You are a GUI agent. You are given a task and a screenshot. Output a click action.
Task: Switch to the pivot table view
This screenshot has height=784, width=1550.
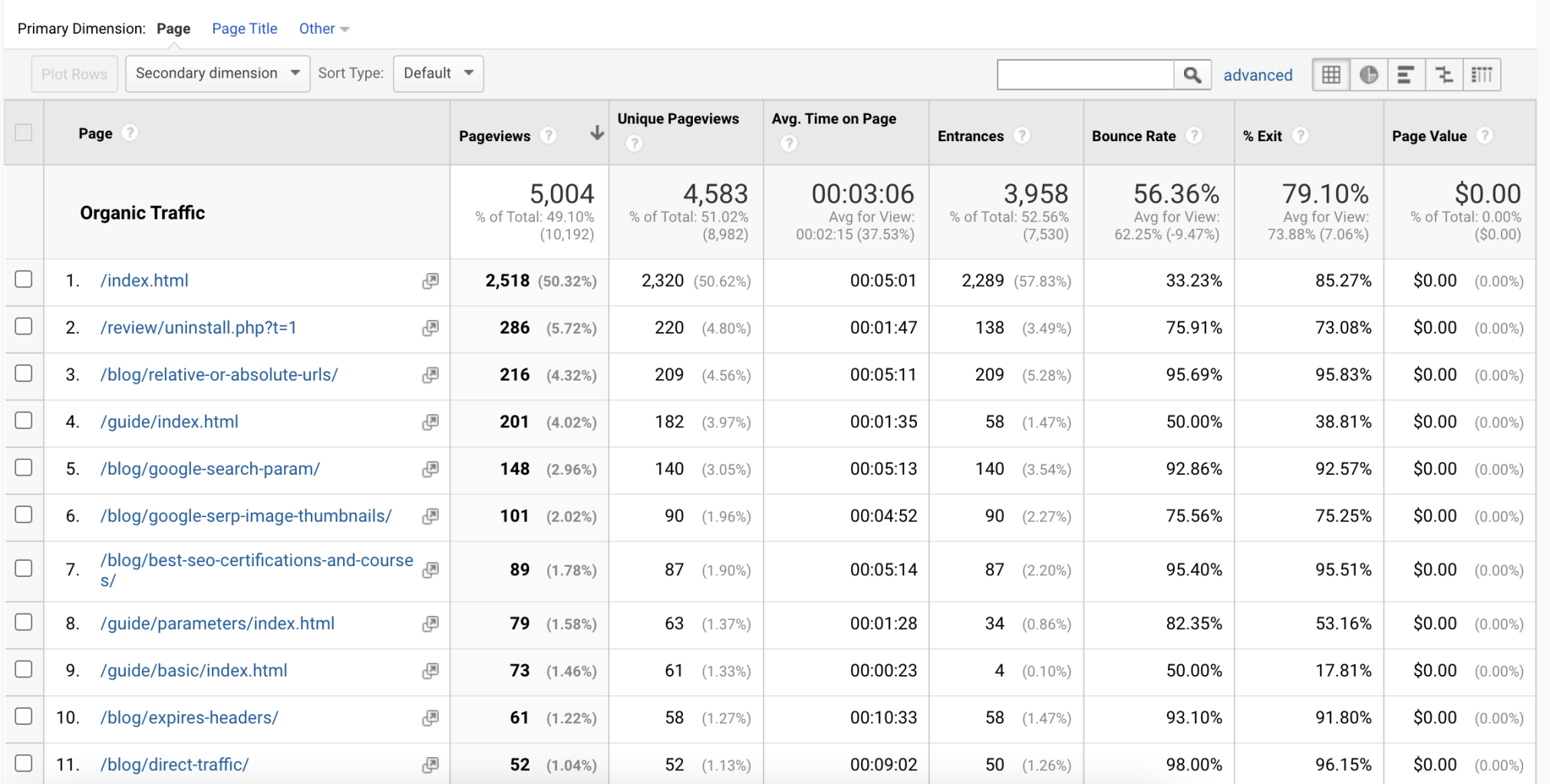1482,74
